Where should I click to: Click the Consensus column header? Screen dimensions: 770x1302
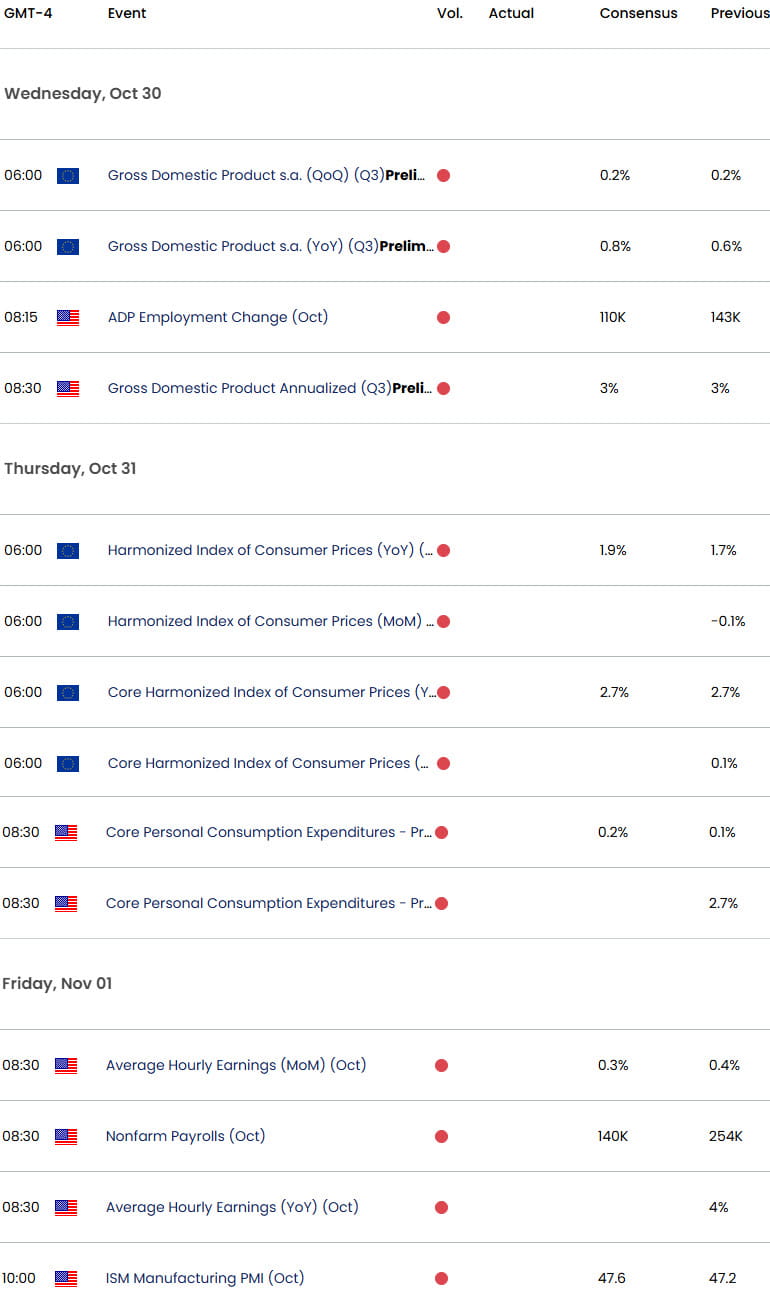coord(638,13)
